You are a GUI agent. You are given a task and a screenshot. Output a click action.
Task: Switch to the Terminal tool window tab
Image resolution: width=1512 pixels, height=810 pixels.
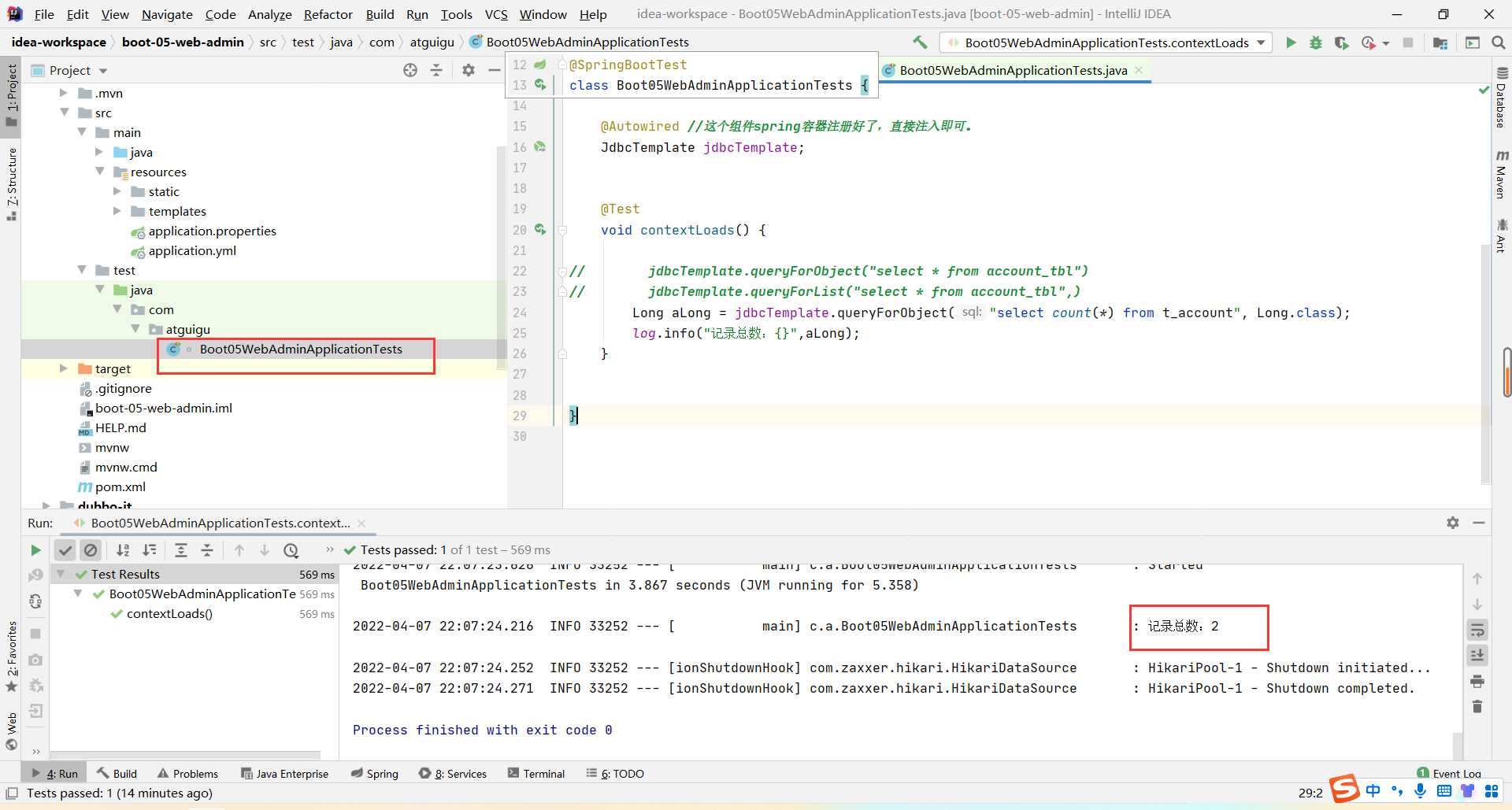click(x=536, y=774)
